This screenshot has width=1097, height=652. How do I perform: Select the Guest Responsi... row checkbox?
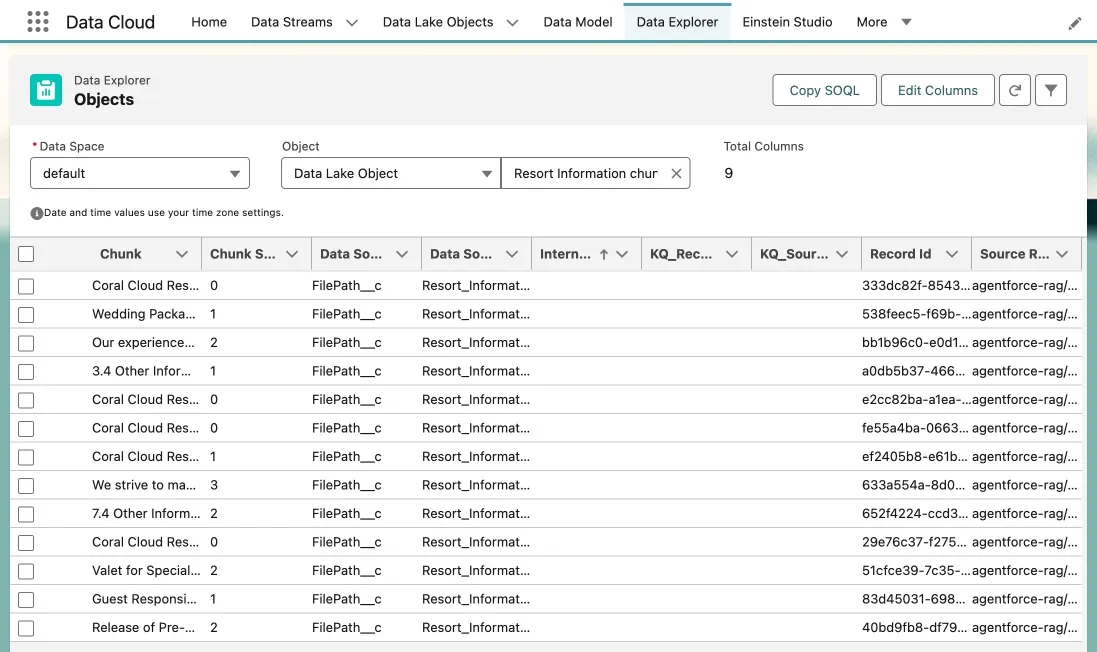coord(26,599)
